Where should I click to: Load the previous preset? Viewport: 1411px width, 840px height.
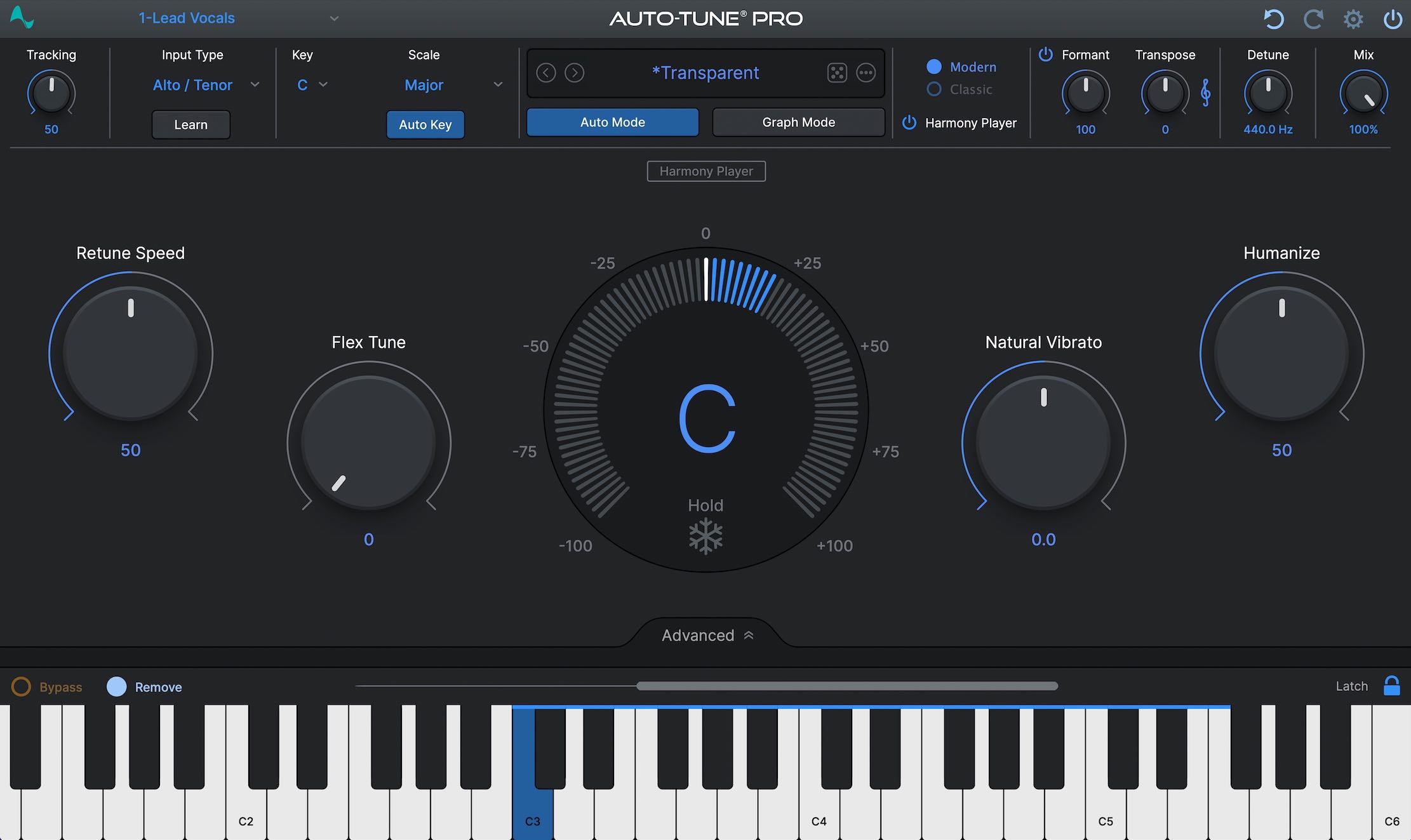546,73
